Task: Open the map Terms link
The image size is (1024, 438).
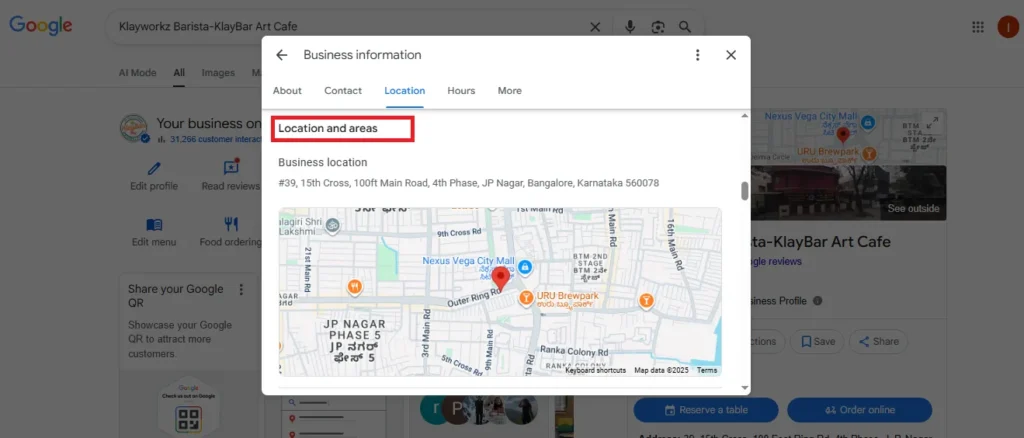Action: tap(707, 370)
